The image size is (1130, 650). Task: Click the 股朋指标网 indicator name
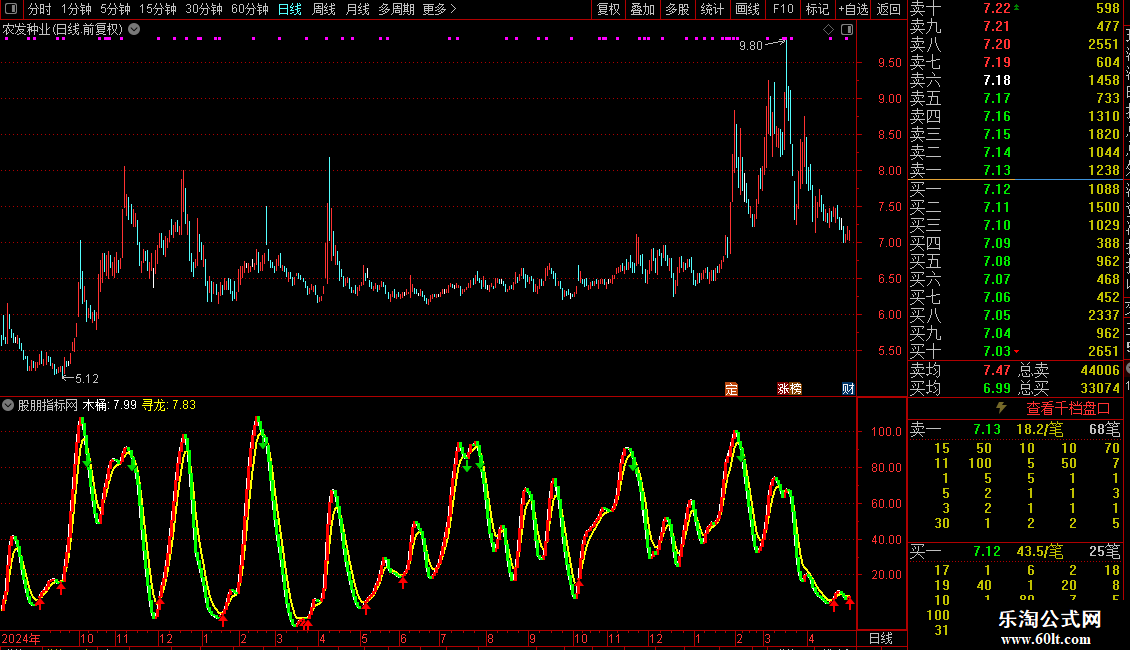[48, 405]
